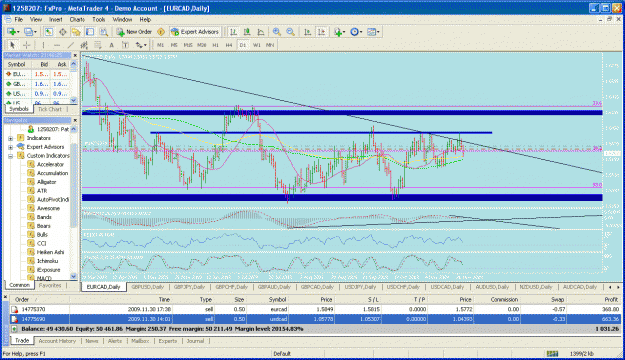This screenshot has width=625, height=360.
Task: Select the Fibonacci retracement tool
Action: [98, 45]
